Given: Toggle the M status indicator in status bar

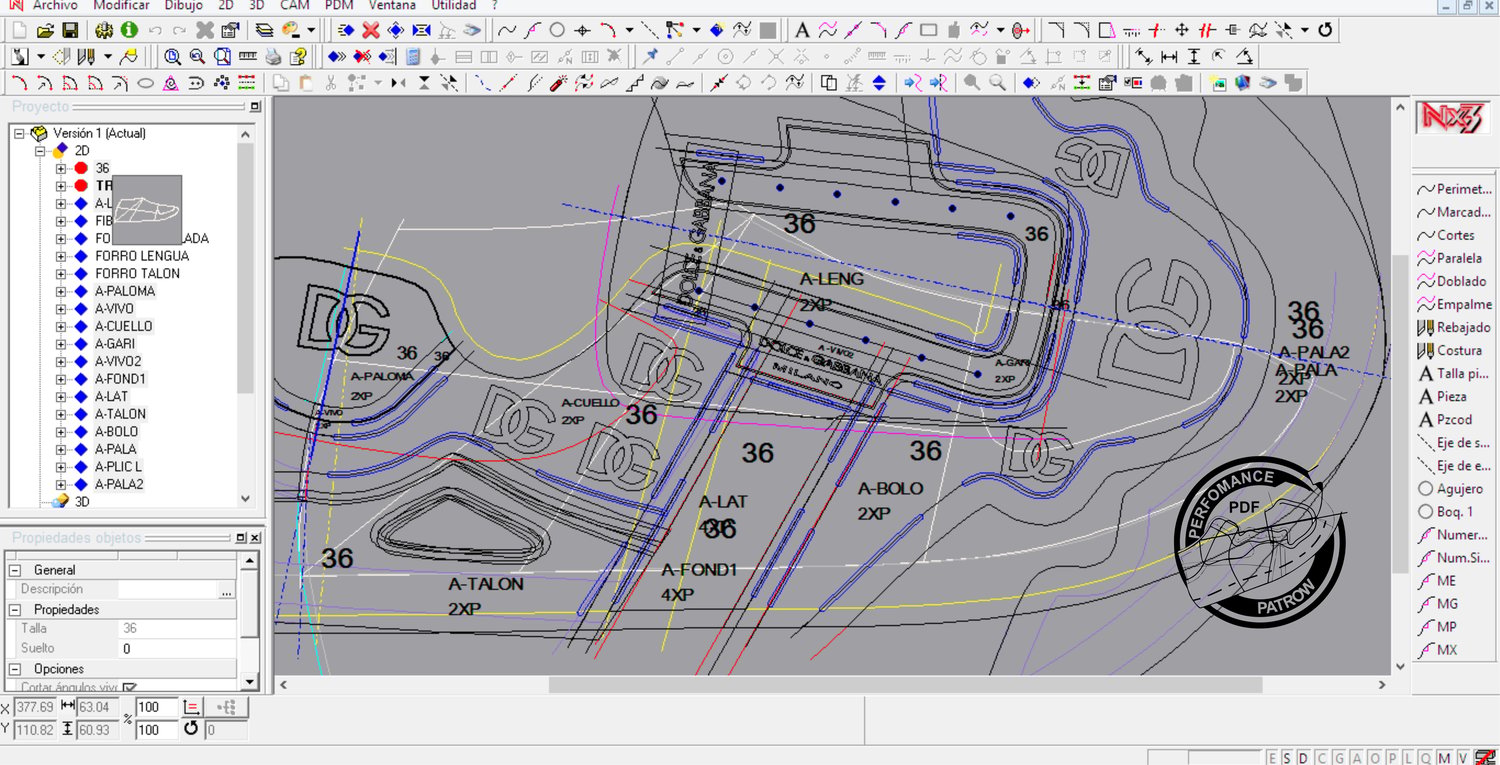Looking at the screenshot, I should point(1444,757).
